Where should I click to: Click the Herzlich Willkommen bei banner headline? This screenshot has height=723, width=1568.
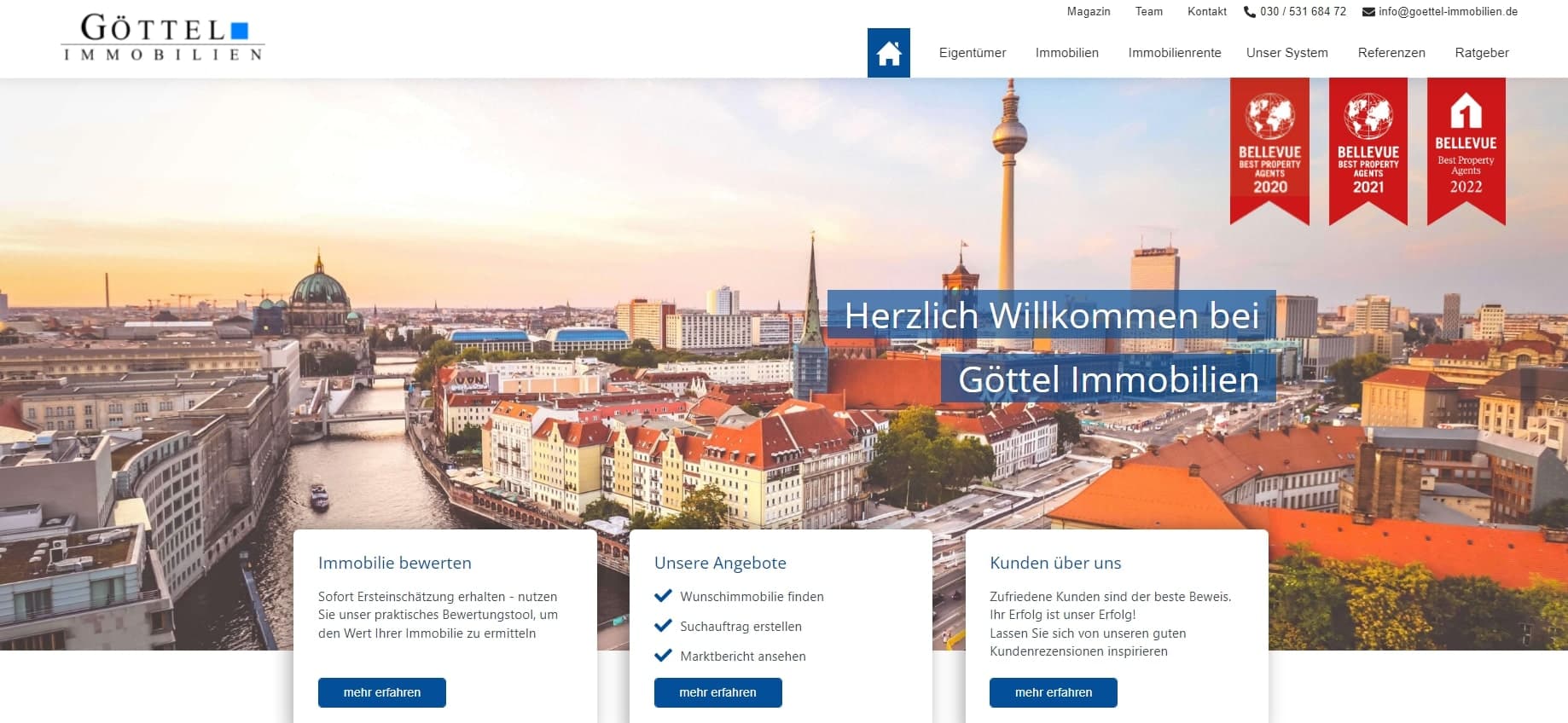point(1052,315)
